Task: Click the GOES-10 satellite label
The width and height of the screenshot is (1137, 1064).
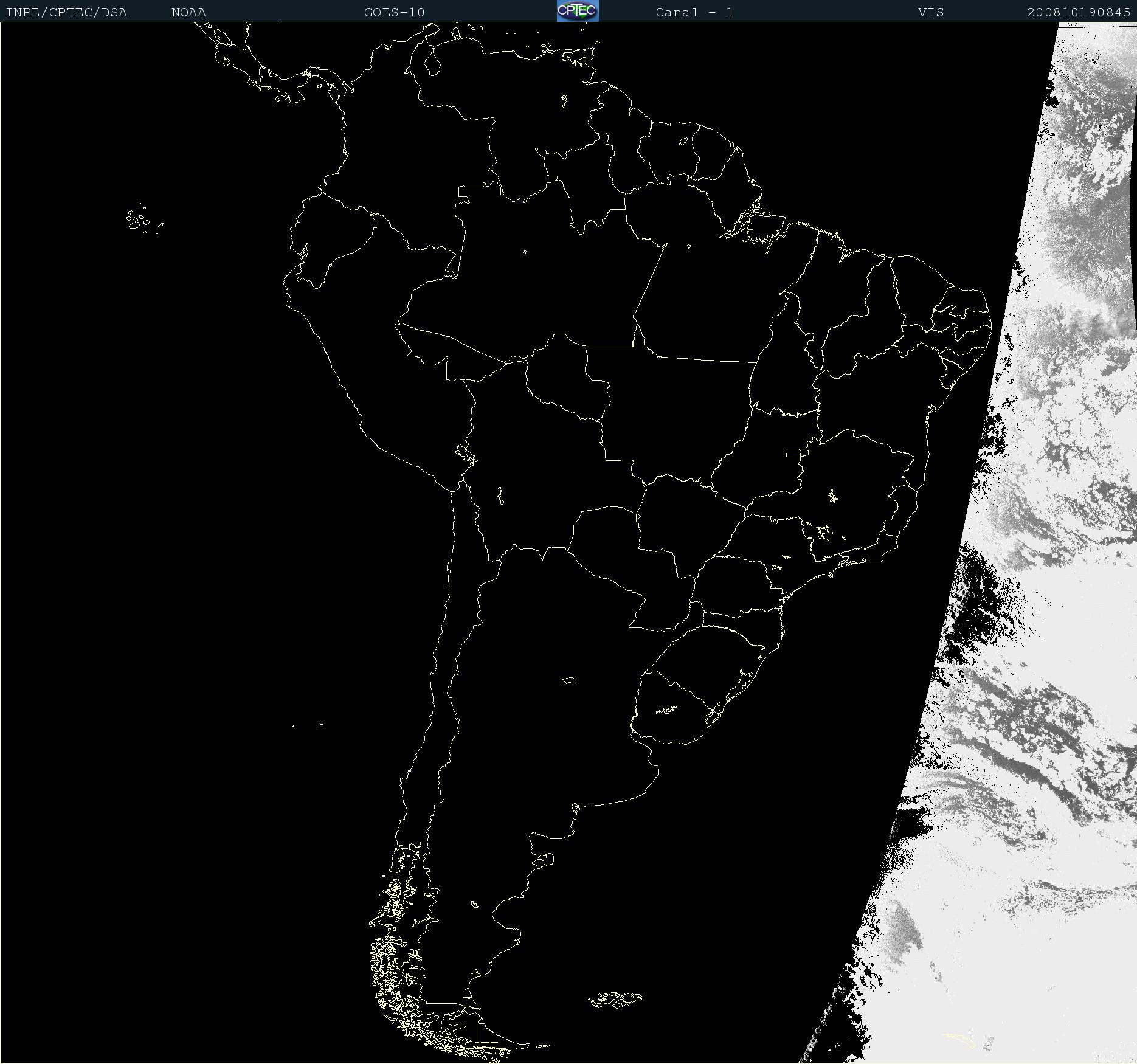Action: click(x=394, y=12)
